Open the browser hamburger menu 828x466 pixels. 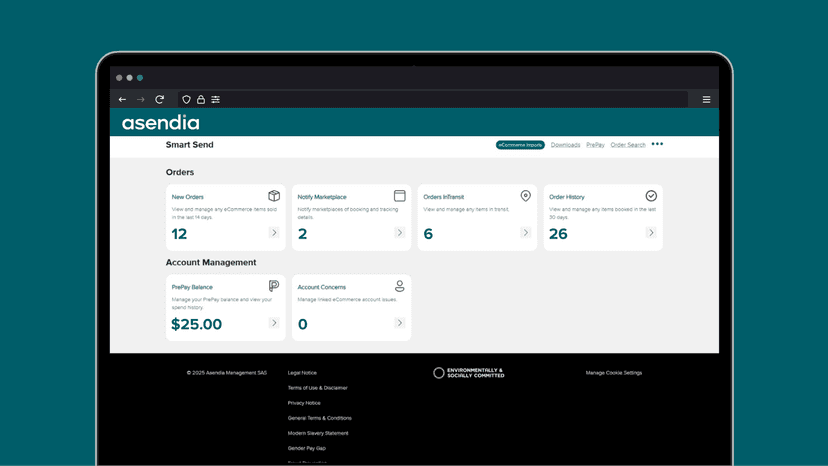coord(707,99)
